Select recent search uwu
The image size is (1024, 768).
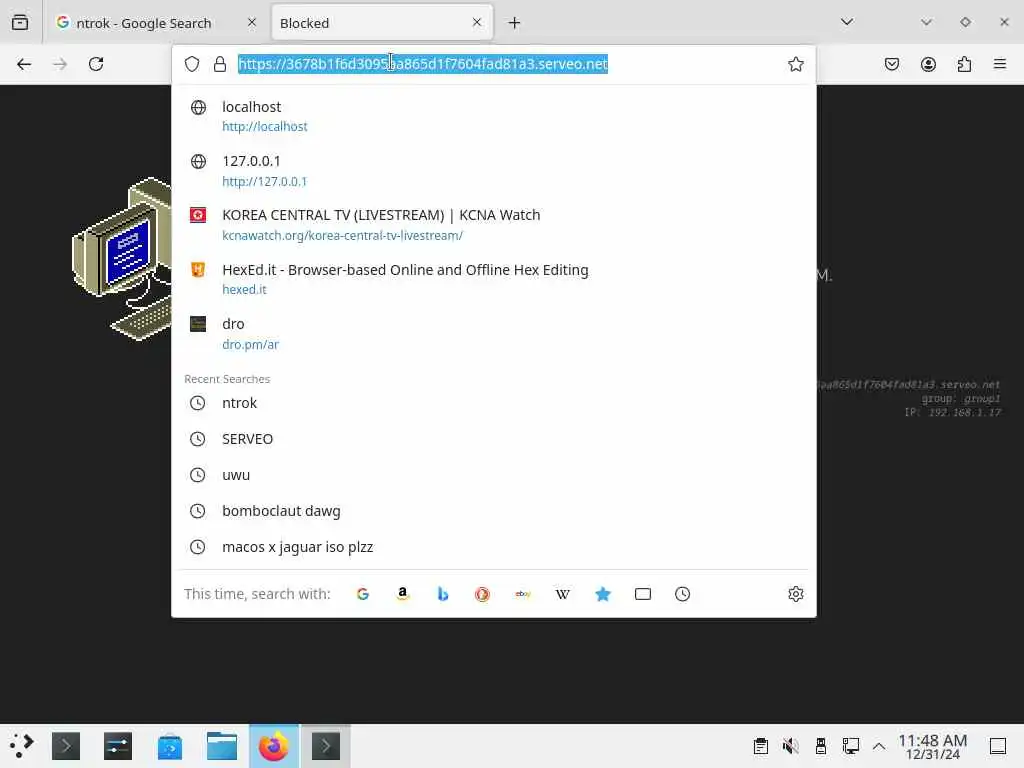click(x=494, y=475)
